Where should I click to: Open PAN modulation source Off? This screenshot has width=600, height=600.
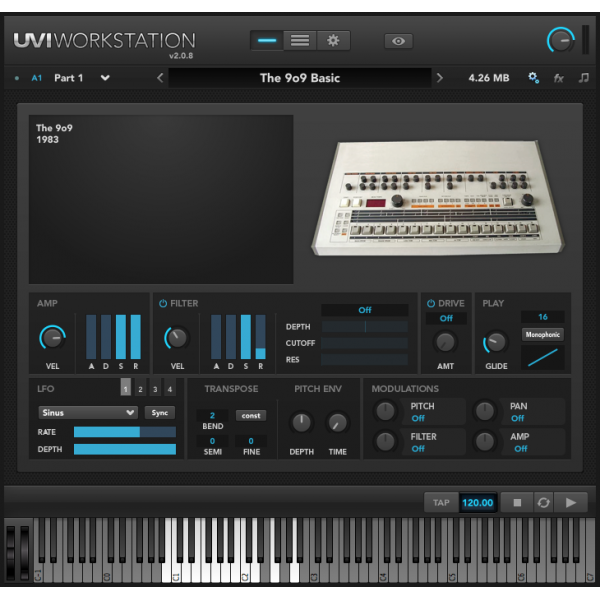pyautogui.click(x=517, y=418)
